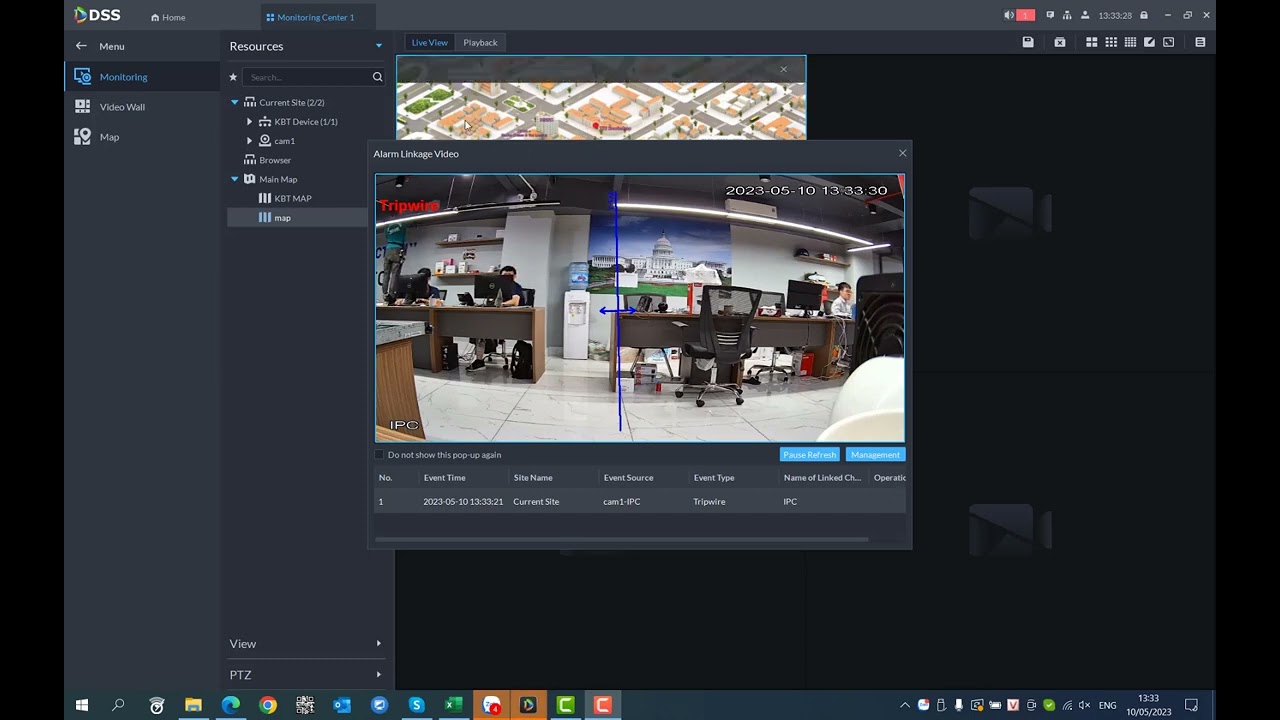The width and height of the screenshot is (1280, 720).
Task: Tick 'Do not show this pop-up again'
Action: click(x=380, y=455)
